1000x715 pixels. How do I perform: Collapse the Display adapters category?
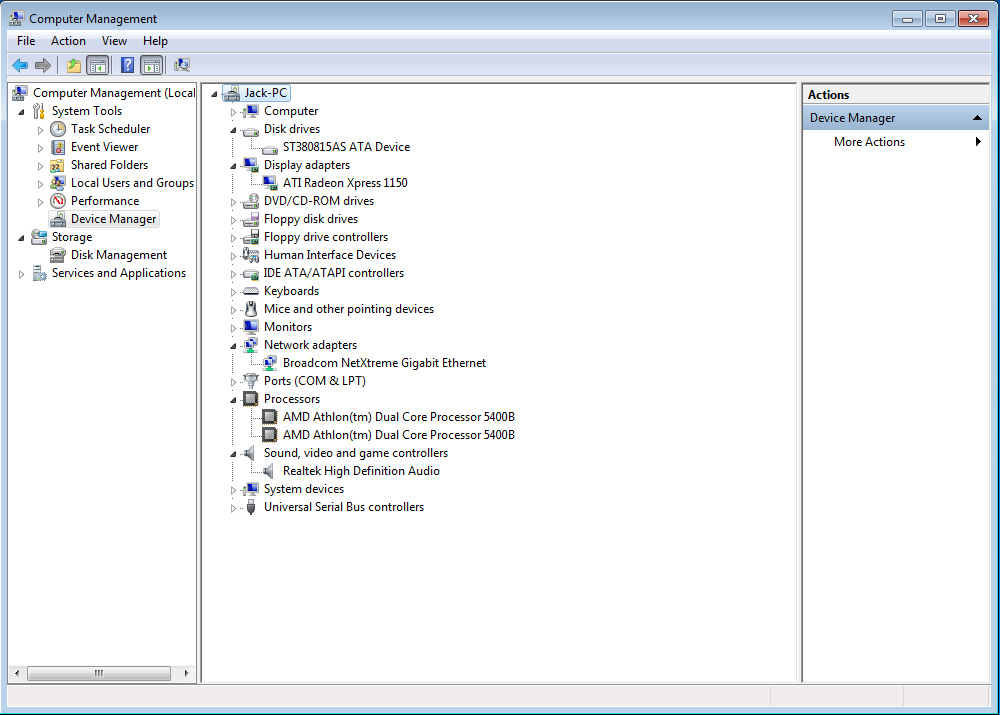click(x=233, y=166)
